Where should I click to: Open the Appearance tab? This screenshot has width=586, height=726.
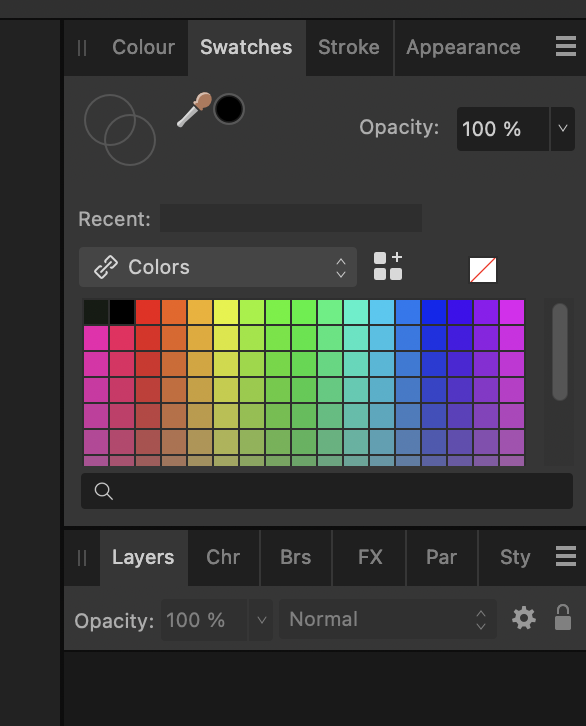pyautogui.click(x=463, y=47)
